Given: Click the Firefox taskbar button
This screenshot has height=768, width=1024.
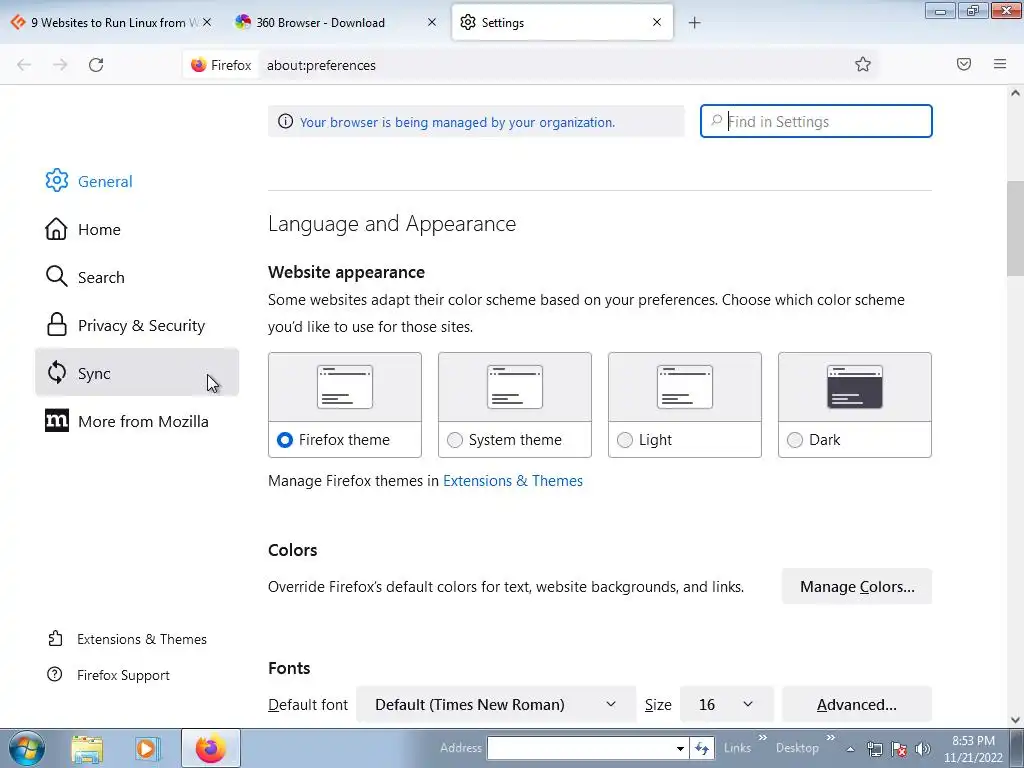Looking at the screenshot, I should pyautogui.click(x=210, y=748).
